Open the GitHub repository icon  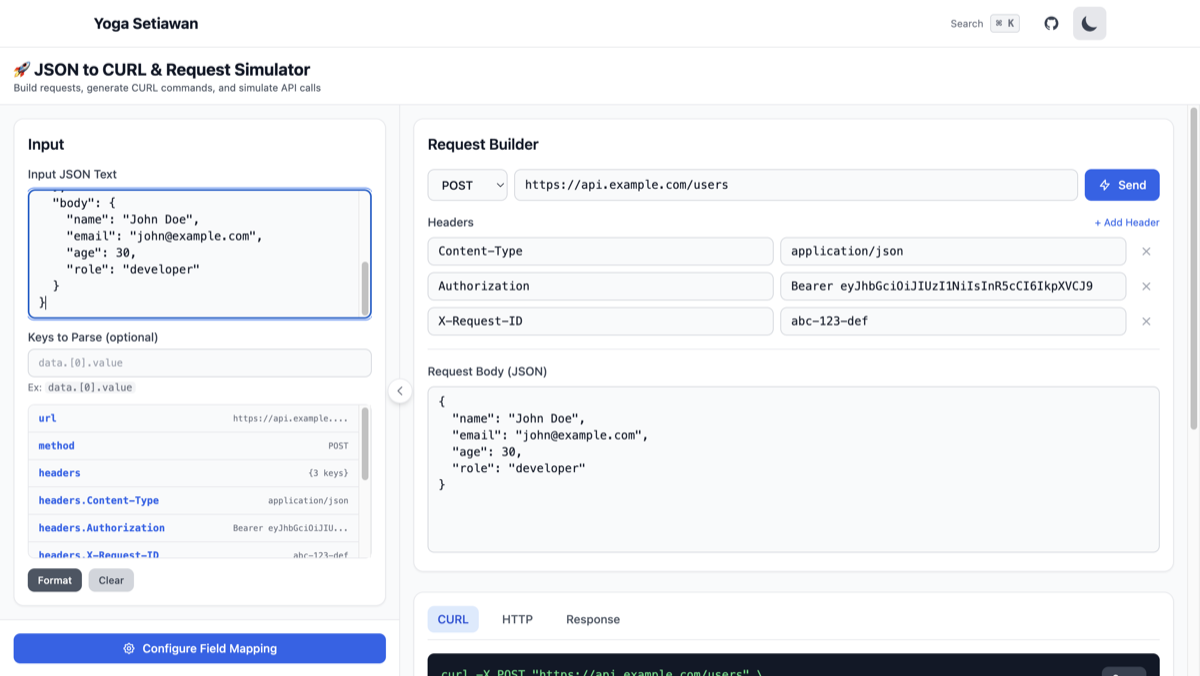(x=1051, y=22)
